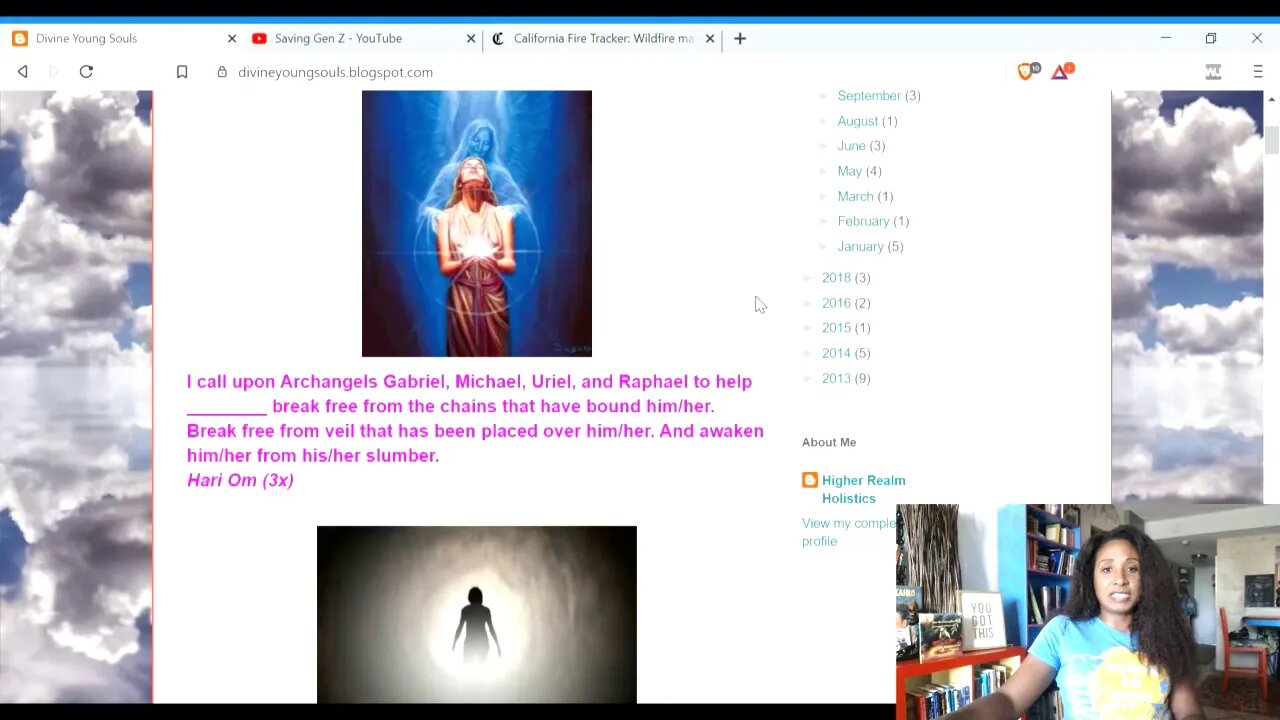Viewport: 1280px width, 720px height.
Task: Expand the 2018 archive year arrow
Action: pos(808,278)
